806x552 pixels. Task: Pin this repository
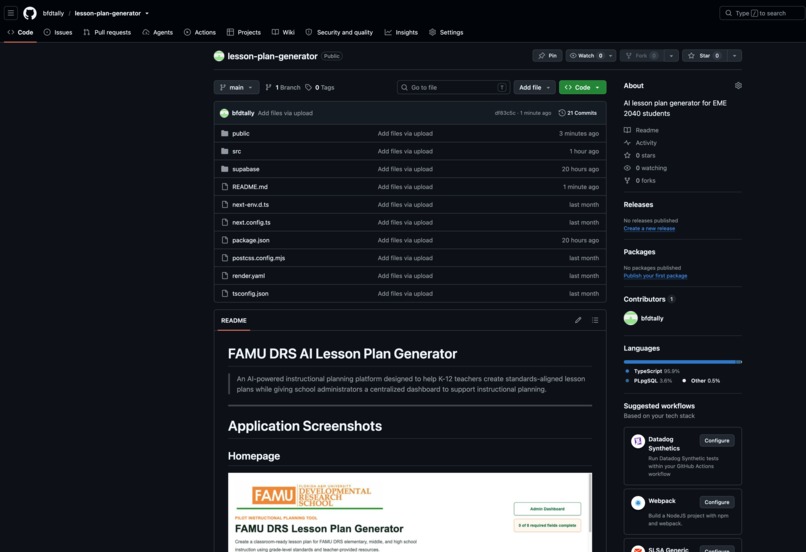coord(547,56)
